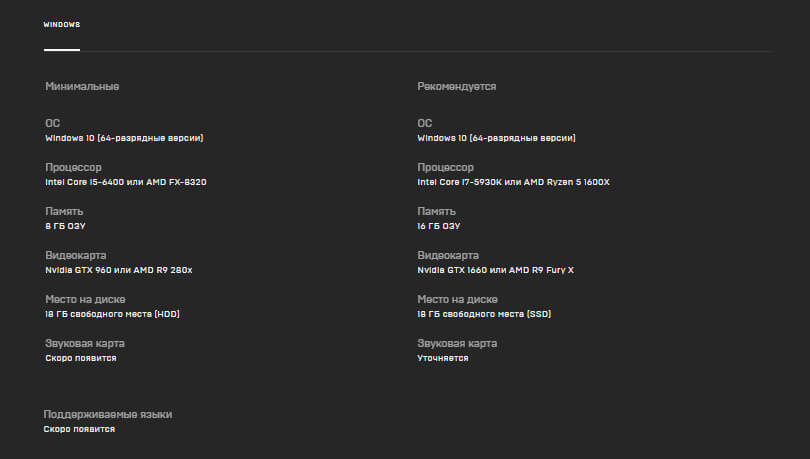This screenshot has width=810, height=459.
Task: Click recommended OS Windows 10 text
Action: click(496, 138)
